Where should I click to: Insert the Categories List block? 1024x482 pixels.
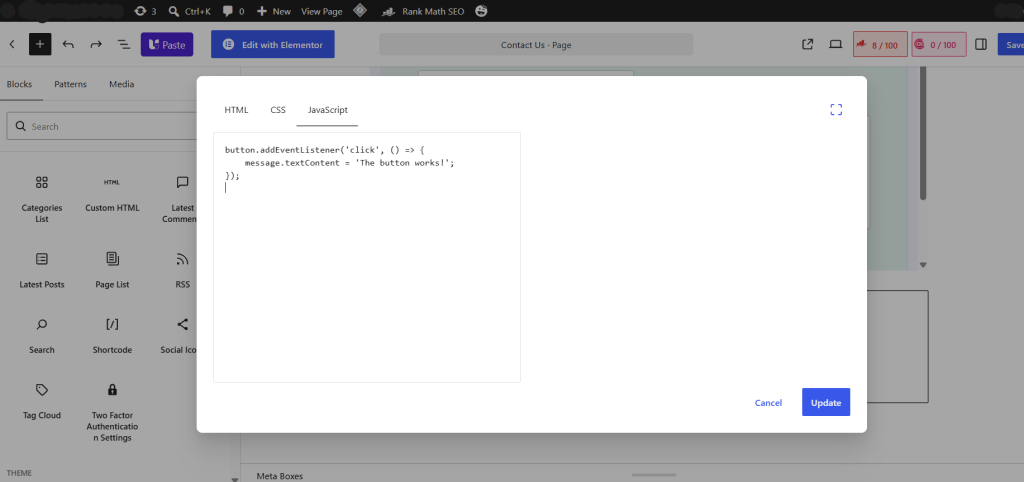42,199
